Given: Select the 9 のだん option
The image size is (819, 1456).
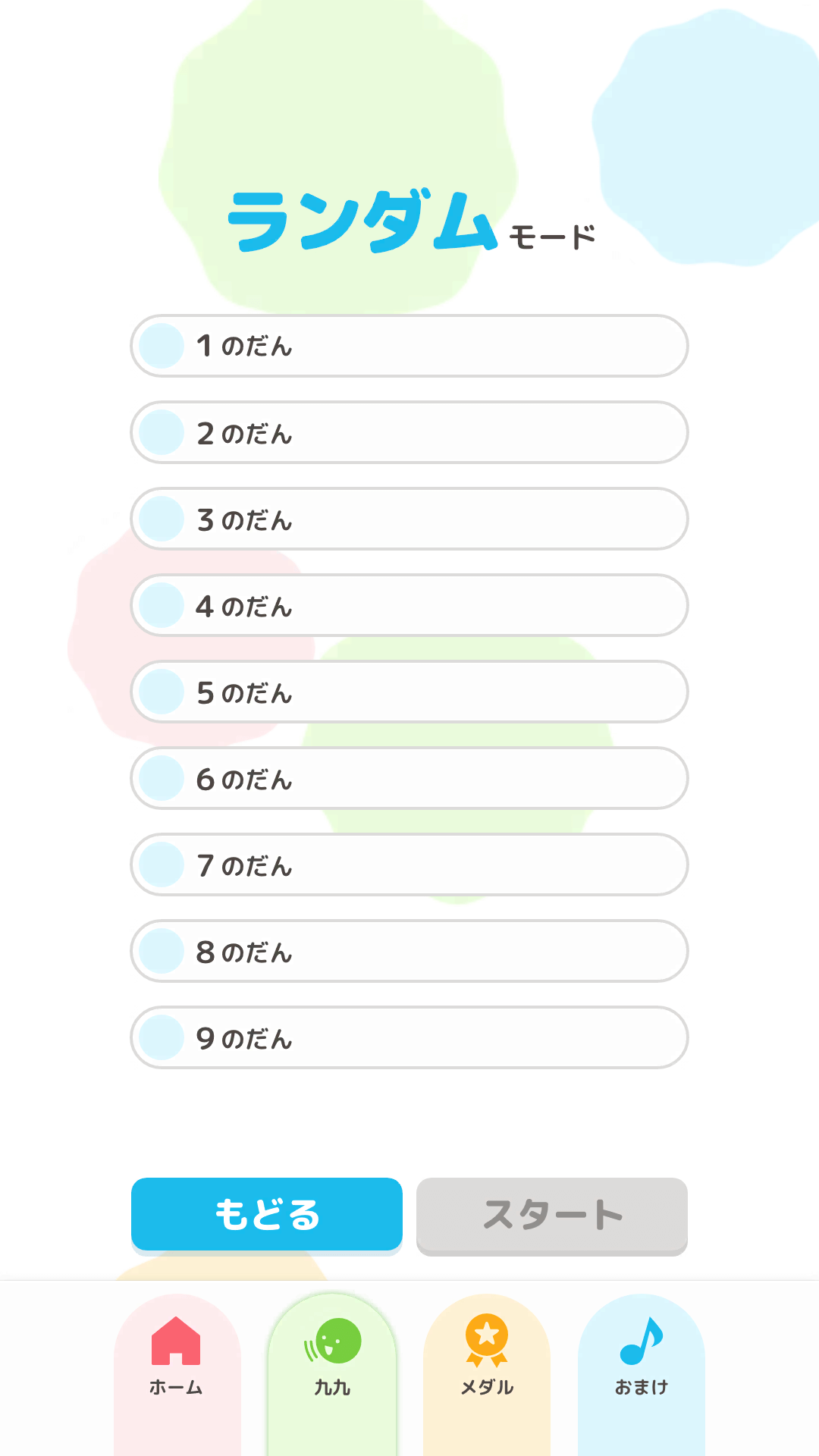Looking at the screenshot, I should point(162,1038).
